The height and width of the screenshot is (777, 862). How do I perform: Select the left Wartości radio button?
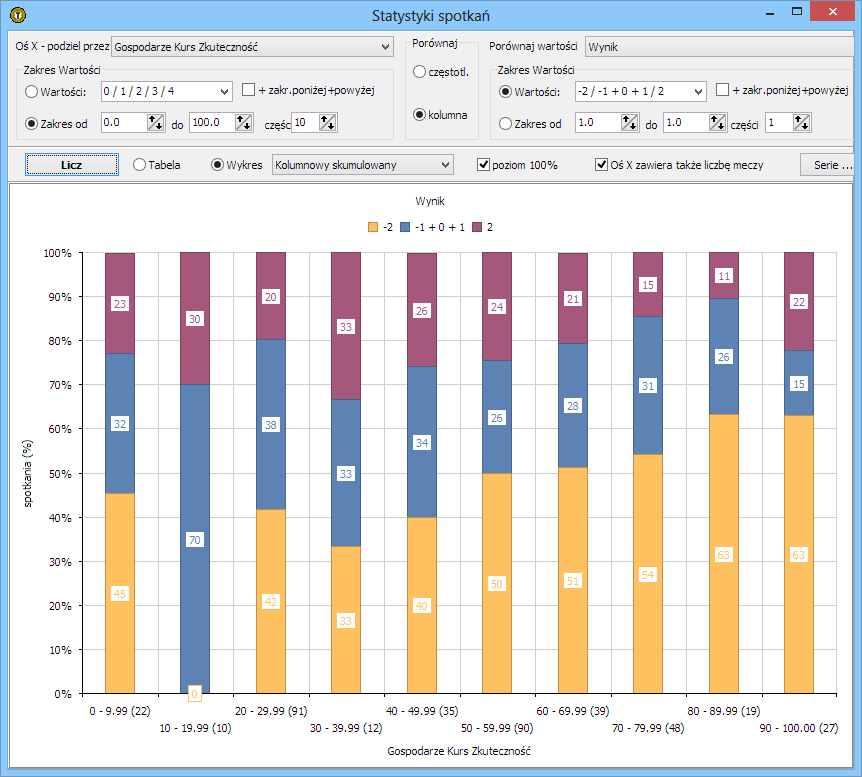(x=31, y=92)
